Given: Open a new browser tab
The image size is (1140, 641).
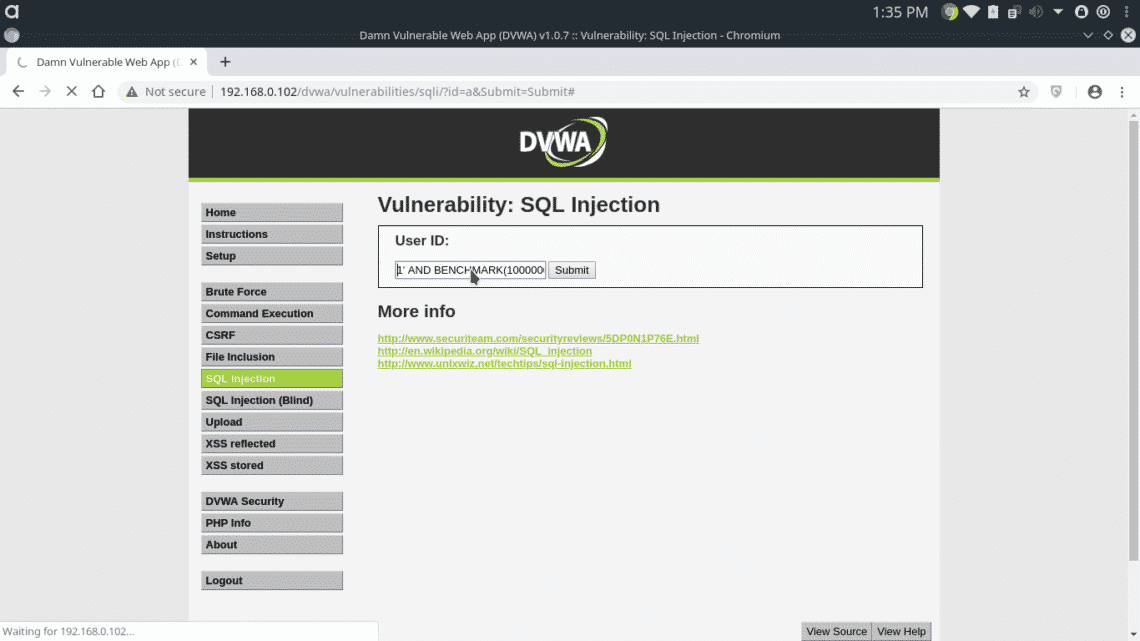Looking at the screenshot, I should (x=225, y=62).
